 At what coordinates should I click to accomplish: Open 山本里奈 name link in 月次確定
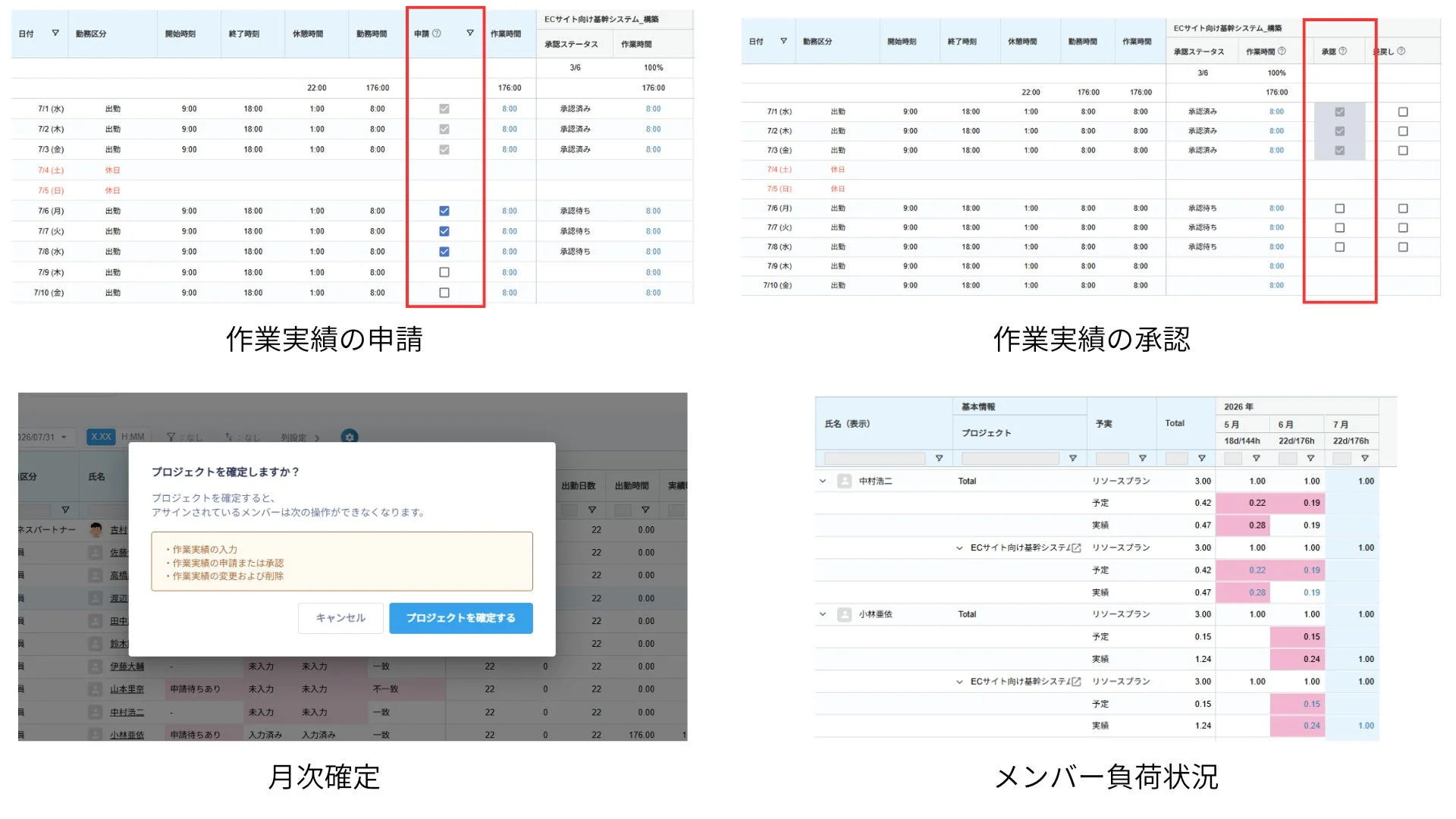click(x=127, y=690)
